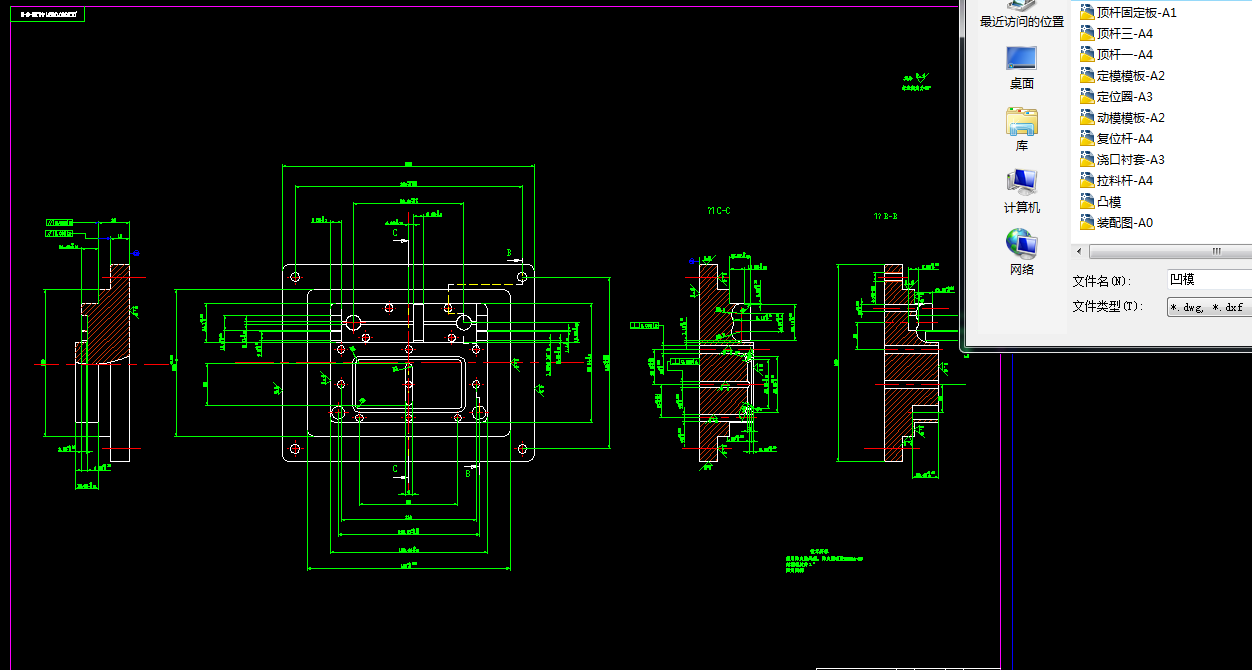This screenshot has width=1252, height=670.
Task: Select the 顶杆一-A4 file
Action: pyautogui.click(x=1116, y=55)
